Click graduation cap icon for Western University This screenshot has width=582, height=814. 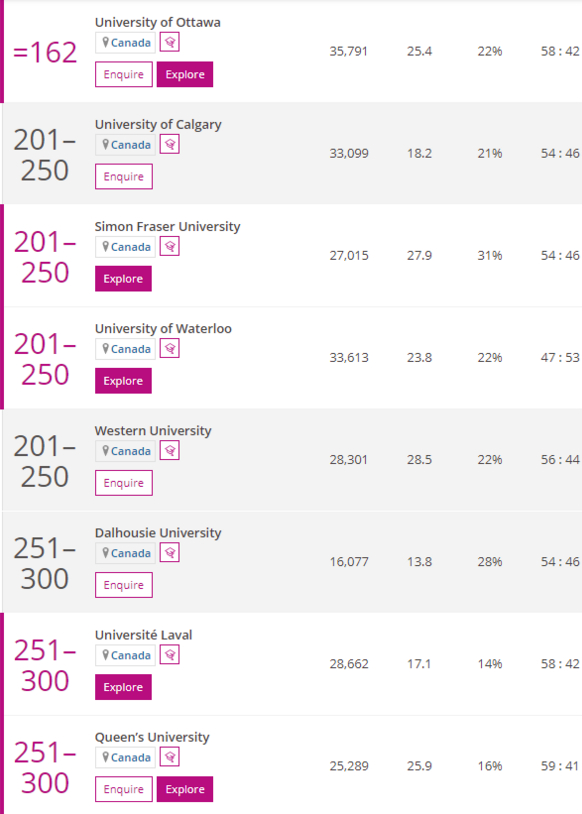coord(170,451)
